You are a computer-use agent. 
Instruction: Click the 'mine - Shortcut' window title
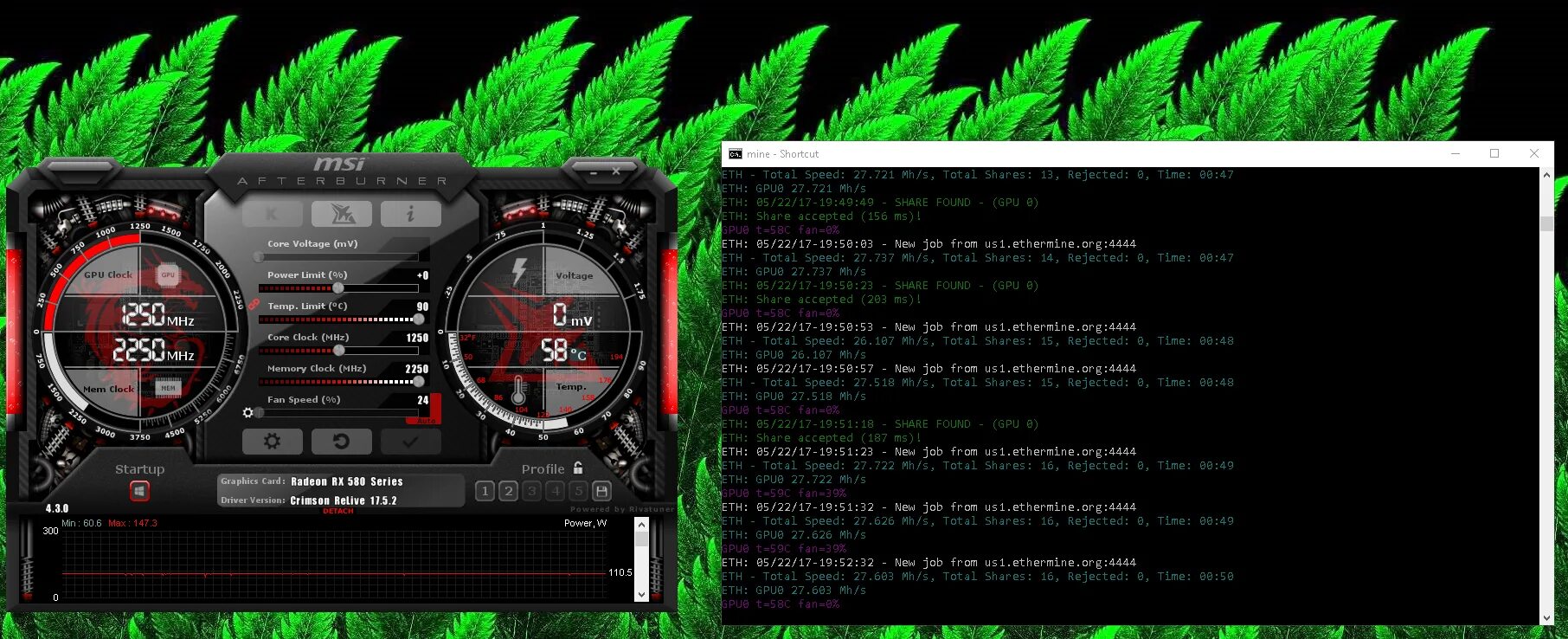pyautogui.click(x=782, y=154)
